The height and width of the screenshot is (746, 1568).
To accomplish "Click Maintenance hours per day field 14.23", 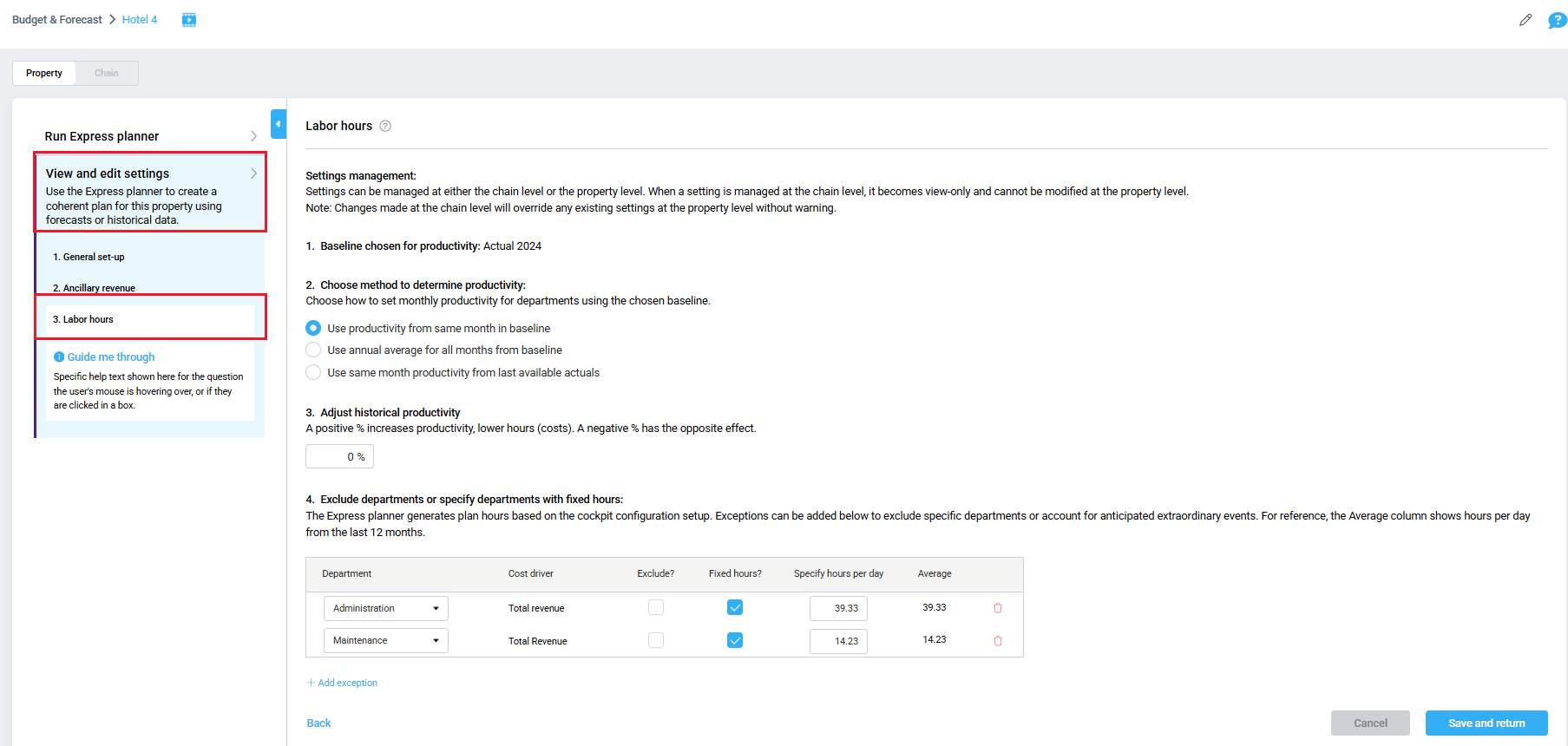I will (x=838, y=641).
